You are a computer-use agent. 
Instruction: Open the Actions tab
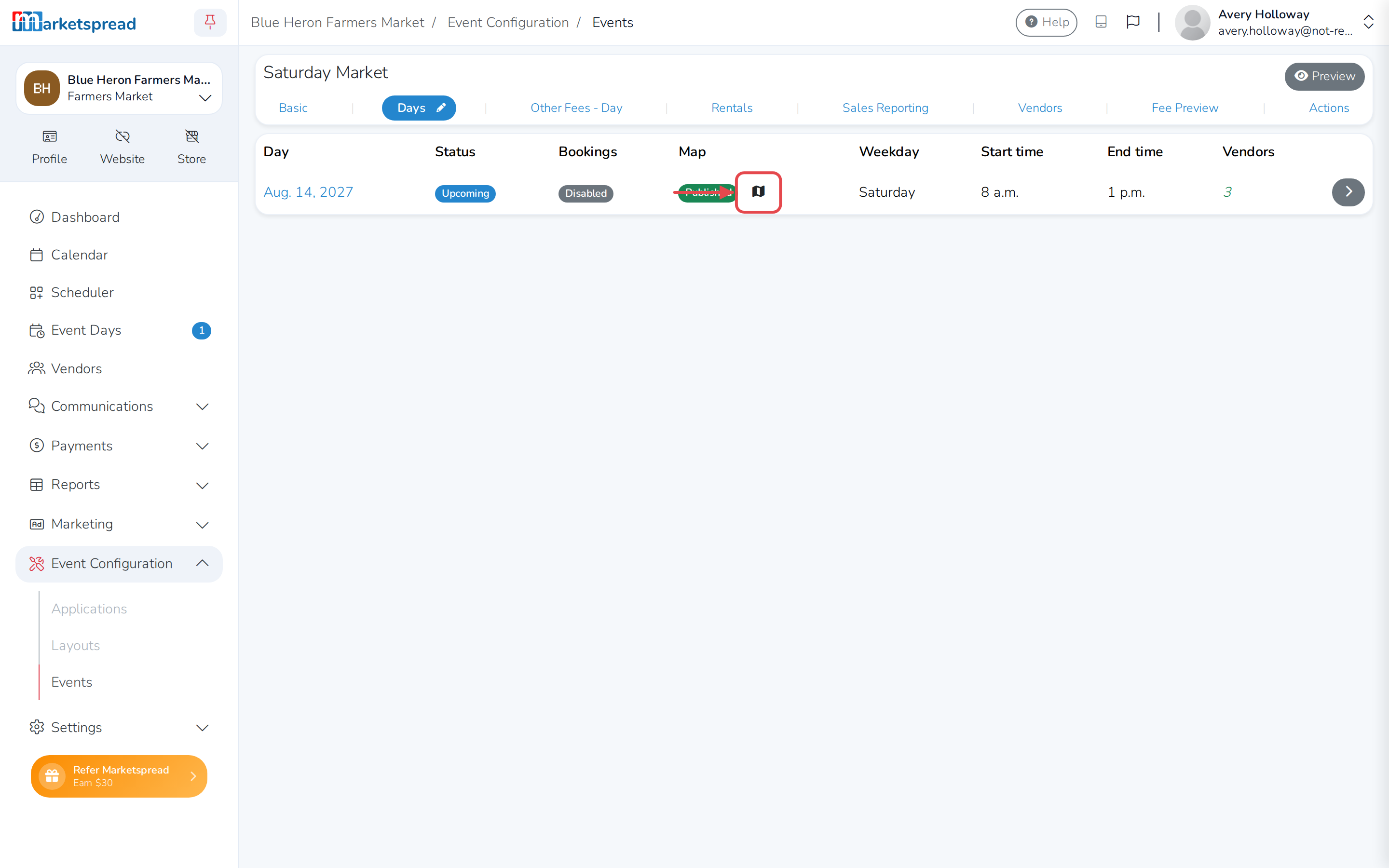pos(1329,108)
